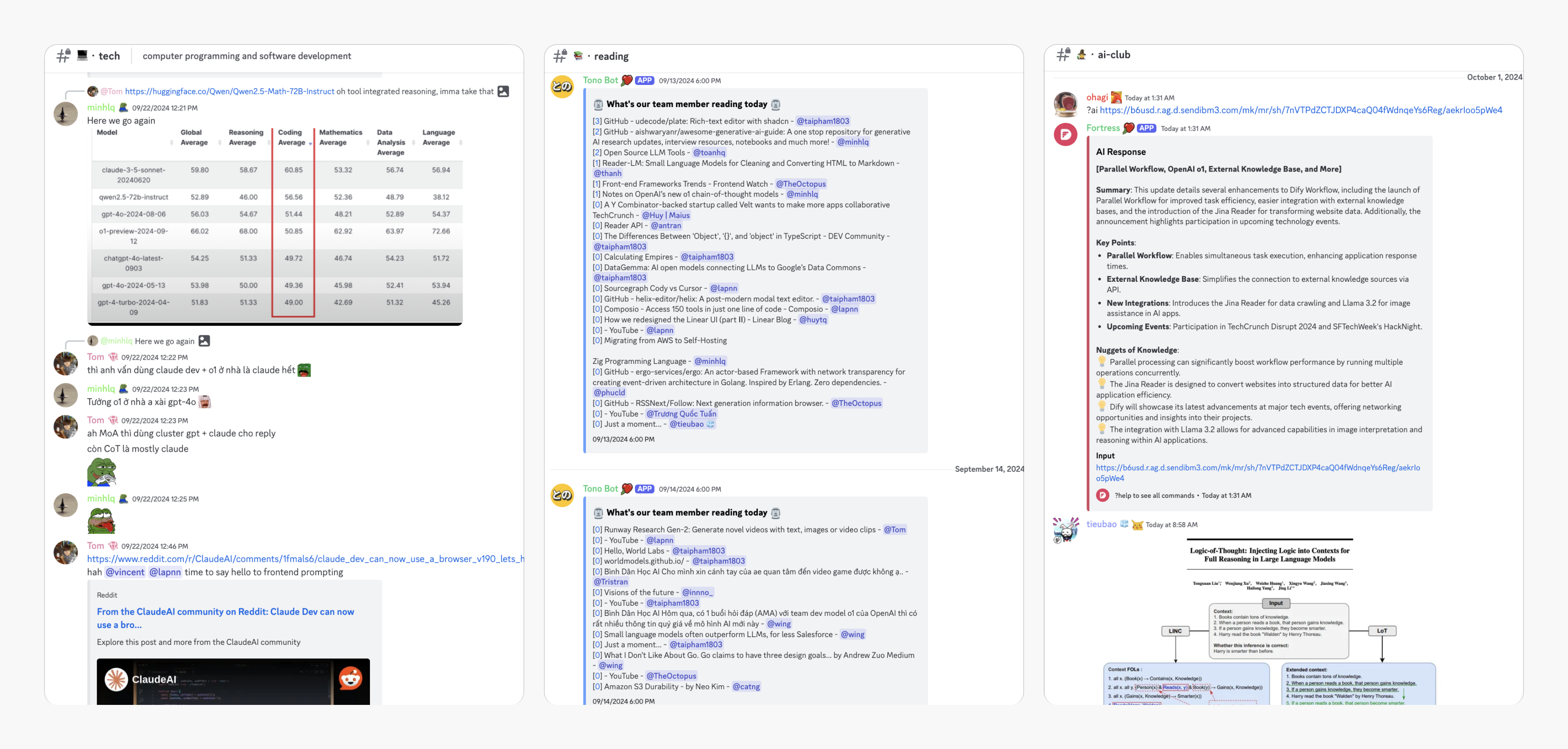Click the Fortress footer icon beside '?help'
Viewport: 1568px width, 749px height.
coord(1103,496)
